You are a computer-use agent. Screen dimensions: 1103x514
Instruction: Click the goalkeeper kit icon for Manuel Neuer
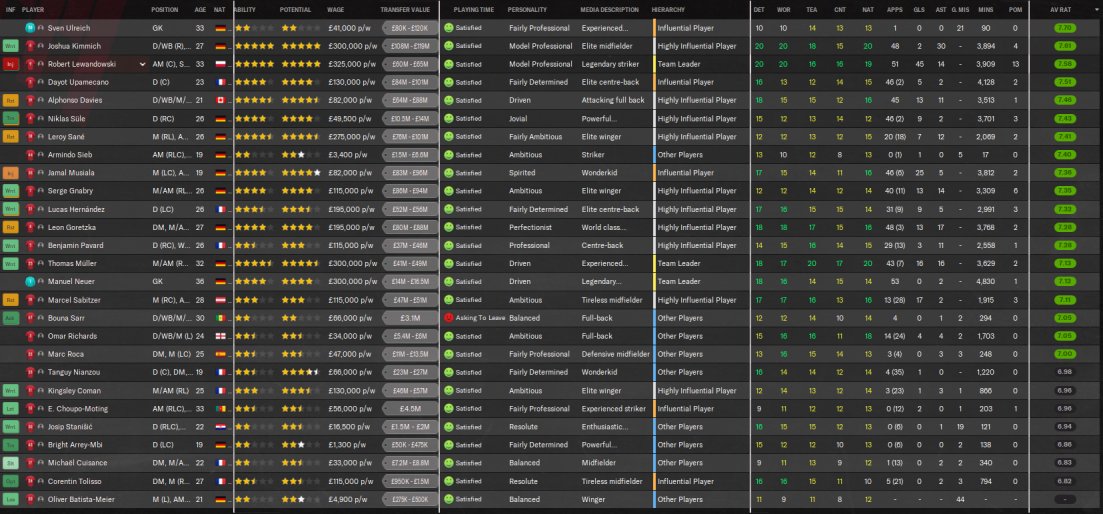(x=30, y=281)
